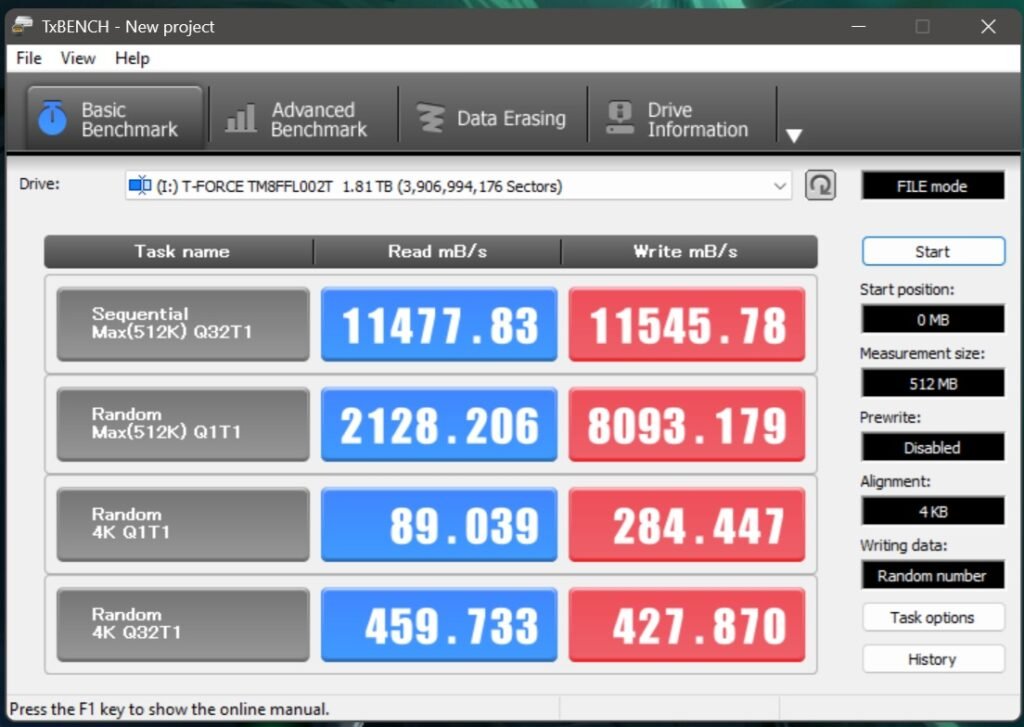1024x727 pixels.
Task: Switch to the Advanced Benchmark tab
Action: click(302, 119)
